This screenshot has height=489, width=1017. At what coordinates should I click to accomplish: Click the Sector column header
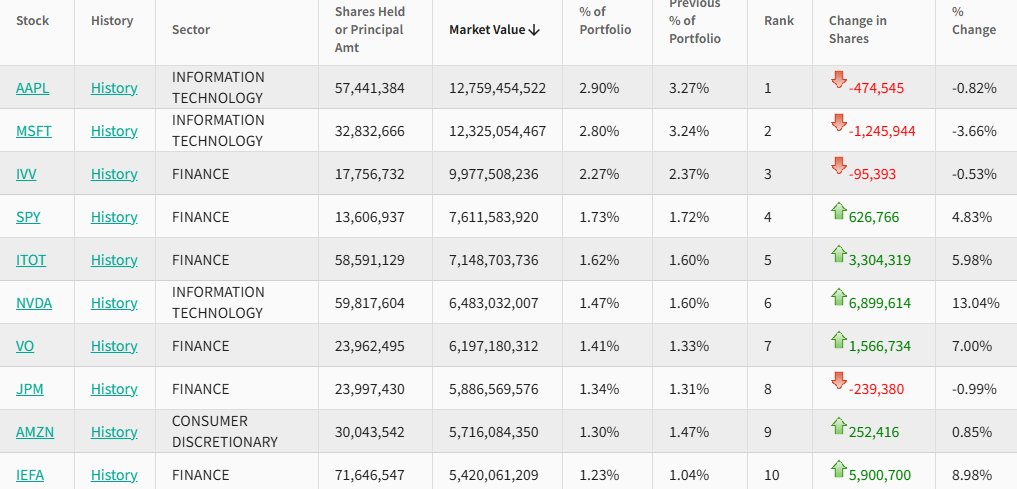click(191, 30)
